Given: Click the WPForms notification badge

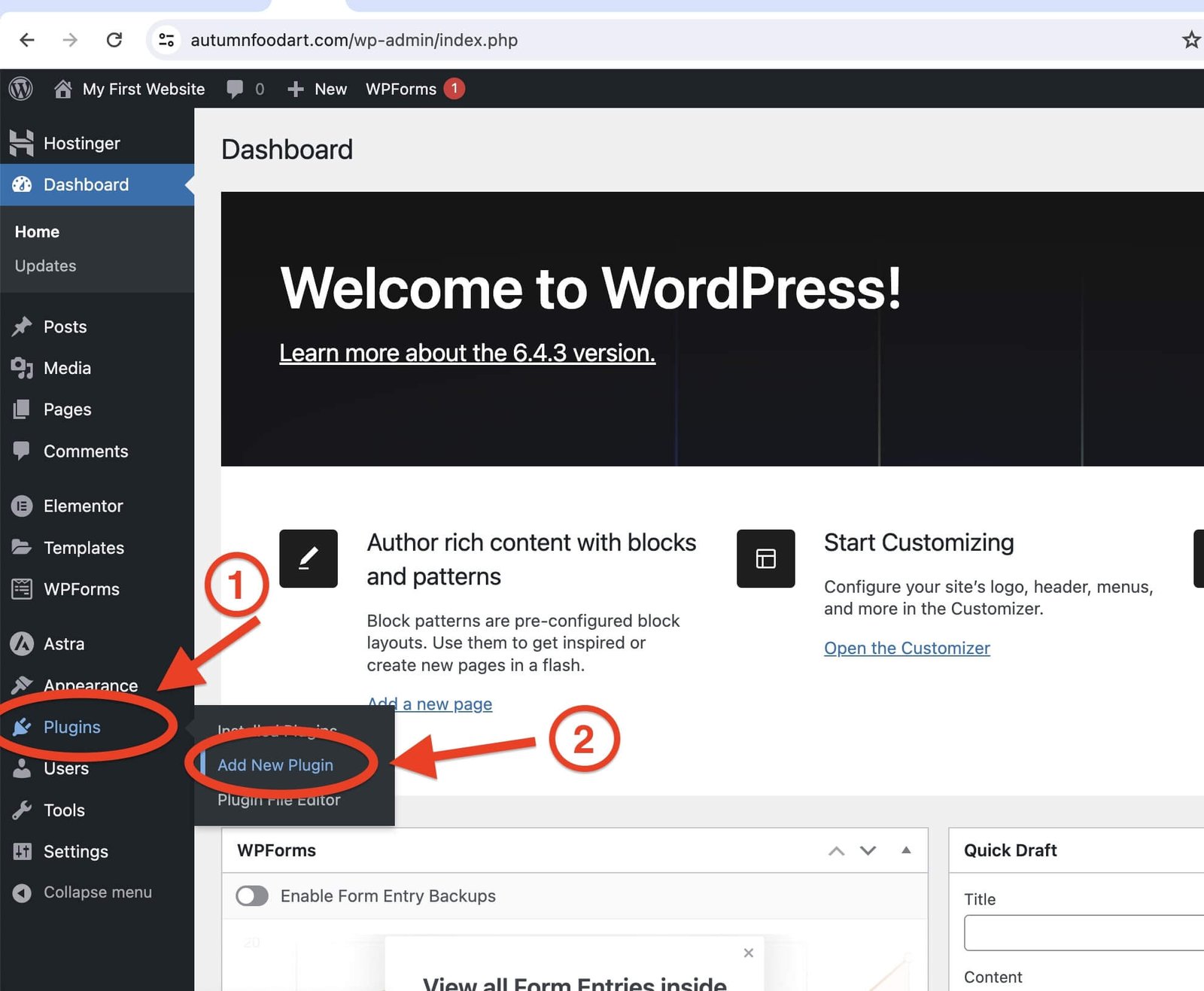Looking at the screenshot, I should point(454,88).
